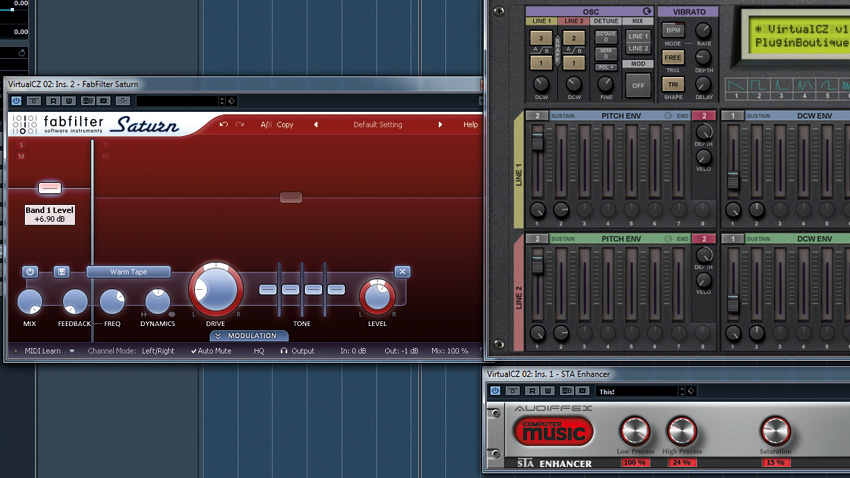Viewport: 850px width, 478px height.
Task: Select the saw-pulse waveform icon 5
Action: point(827,88)
